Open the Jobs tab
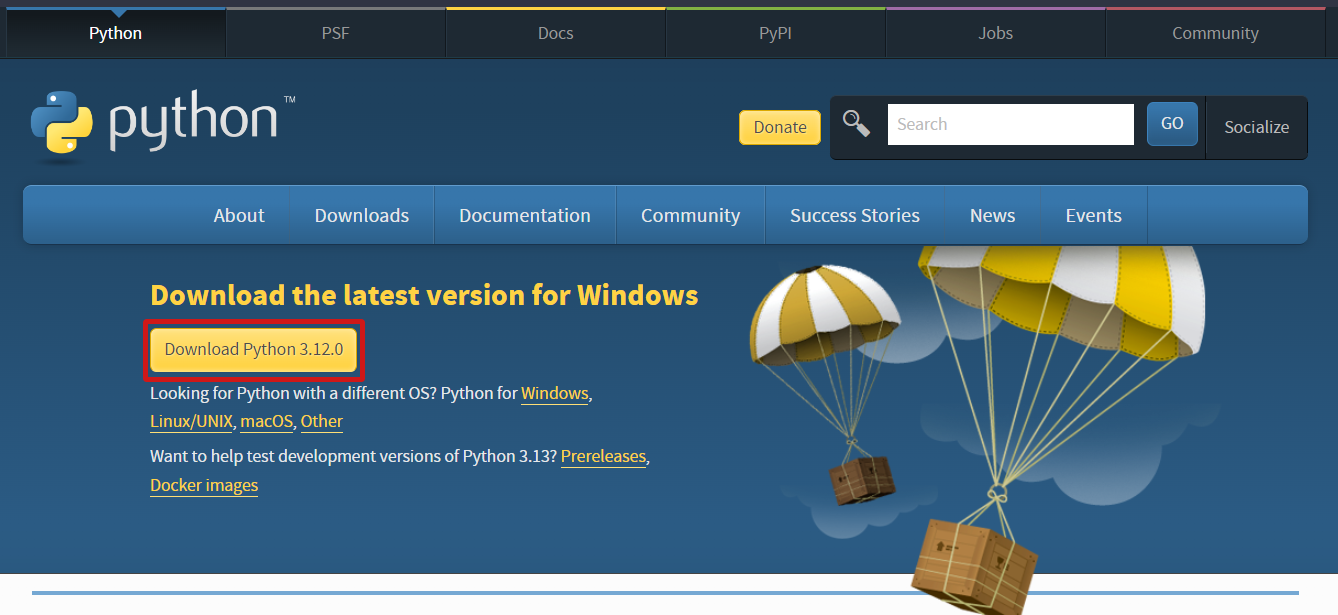 [x=995, y=33]
